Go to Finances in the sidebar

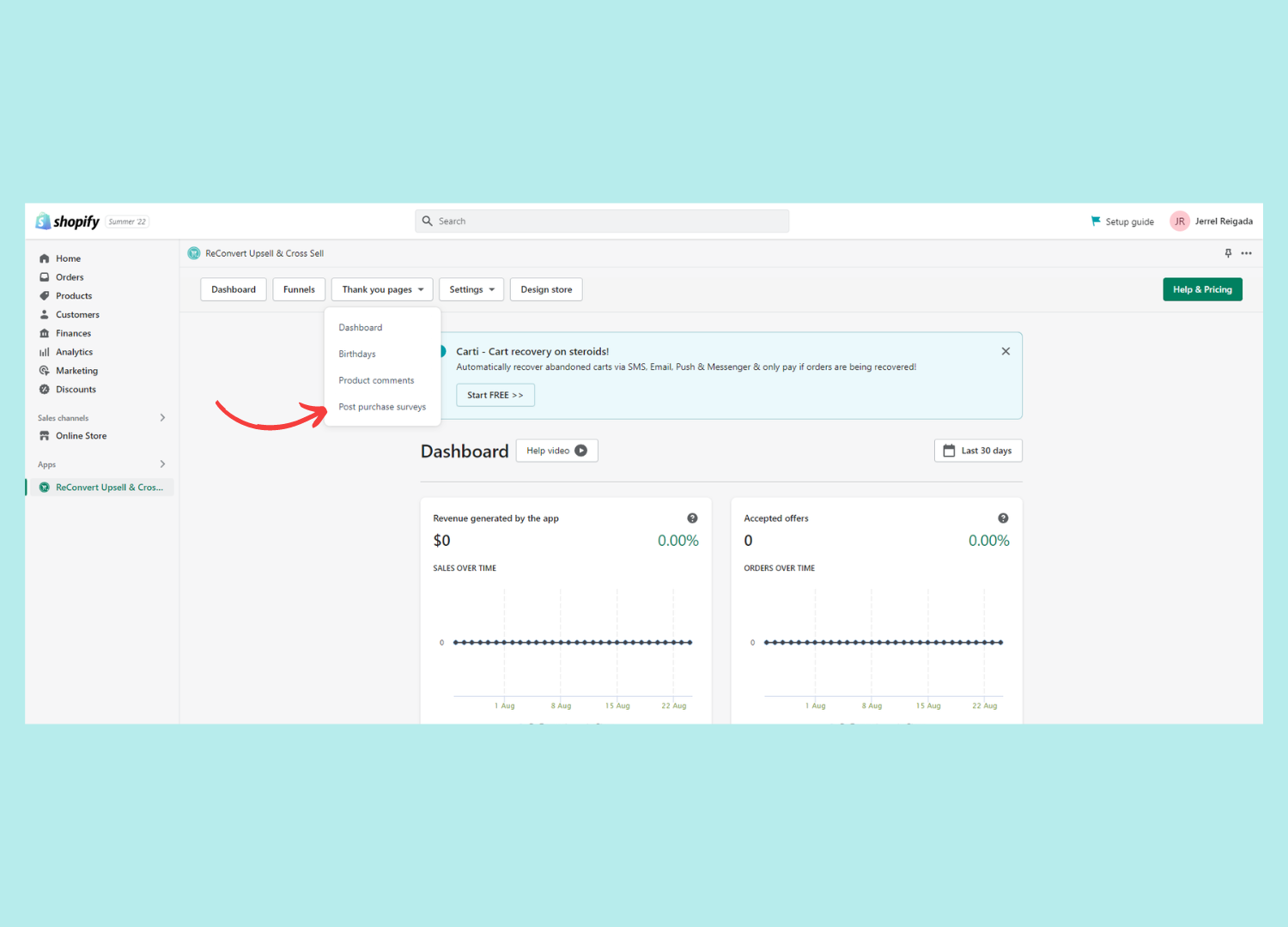73,333
